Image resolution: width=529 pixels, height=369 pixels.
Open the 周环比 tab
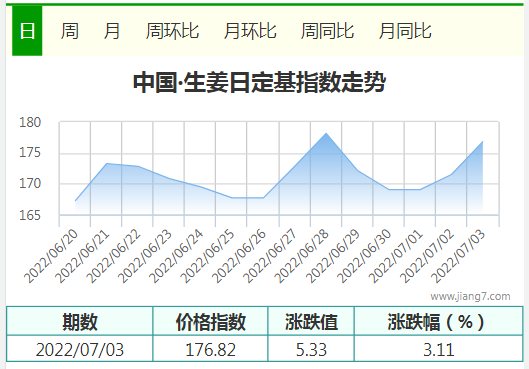pyautogui.click(x=172, y=31)
